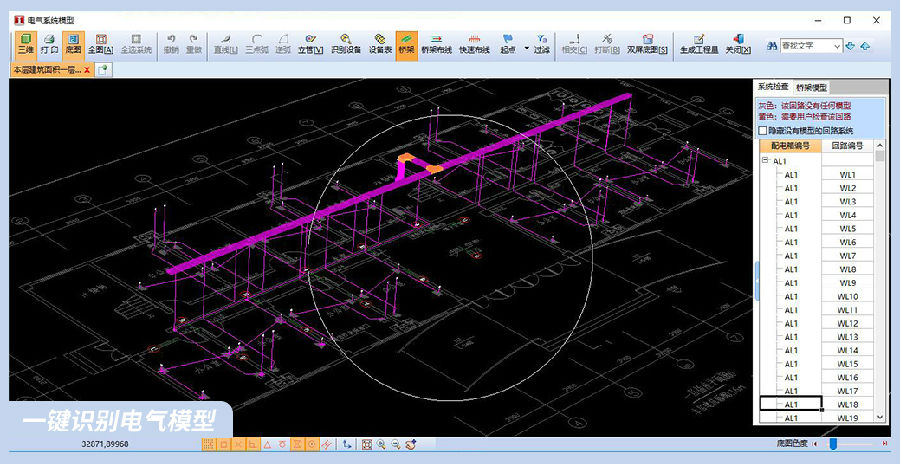
Task: Click 生成工程量 generate quantities button
Action: tap(698, 44)
